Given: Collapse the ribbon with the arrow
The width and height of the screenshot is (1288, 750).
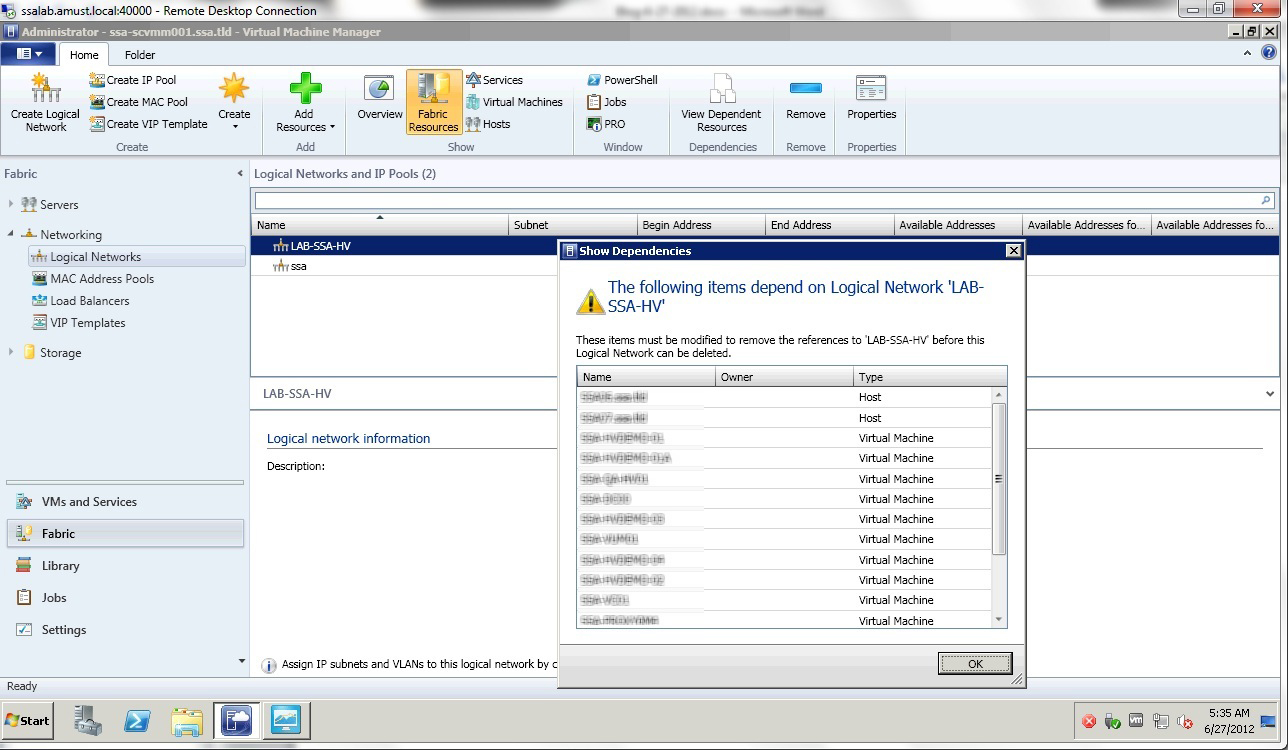Looking at the screenshot, I should pos(1248,54).
